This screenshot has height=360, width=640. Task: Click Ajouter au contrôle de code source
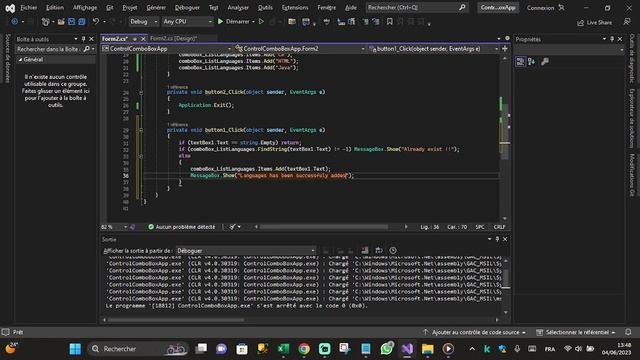[x=475, y=332]
